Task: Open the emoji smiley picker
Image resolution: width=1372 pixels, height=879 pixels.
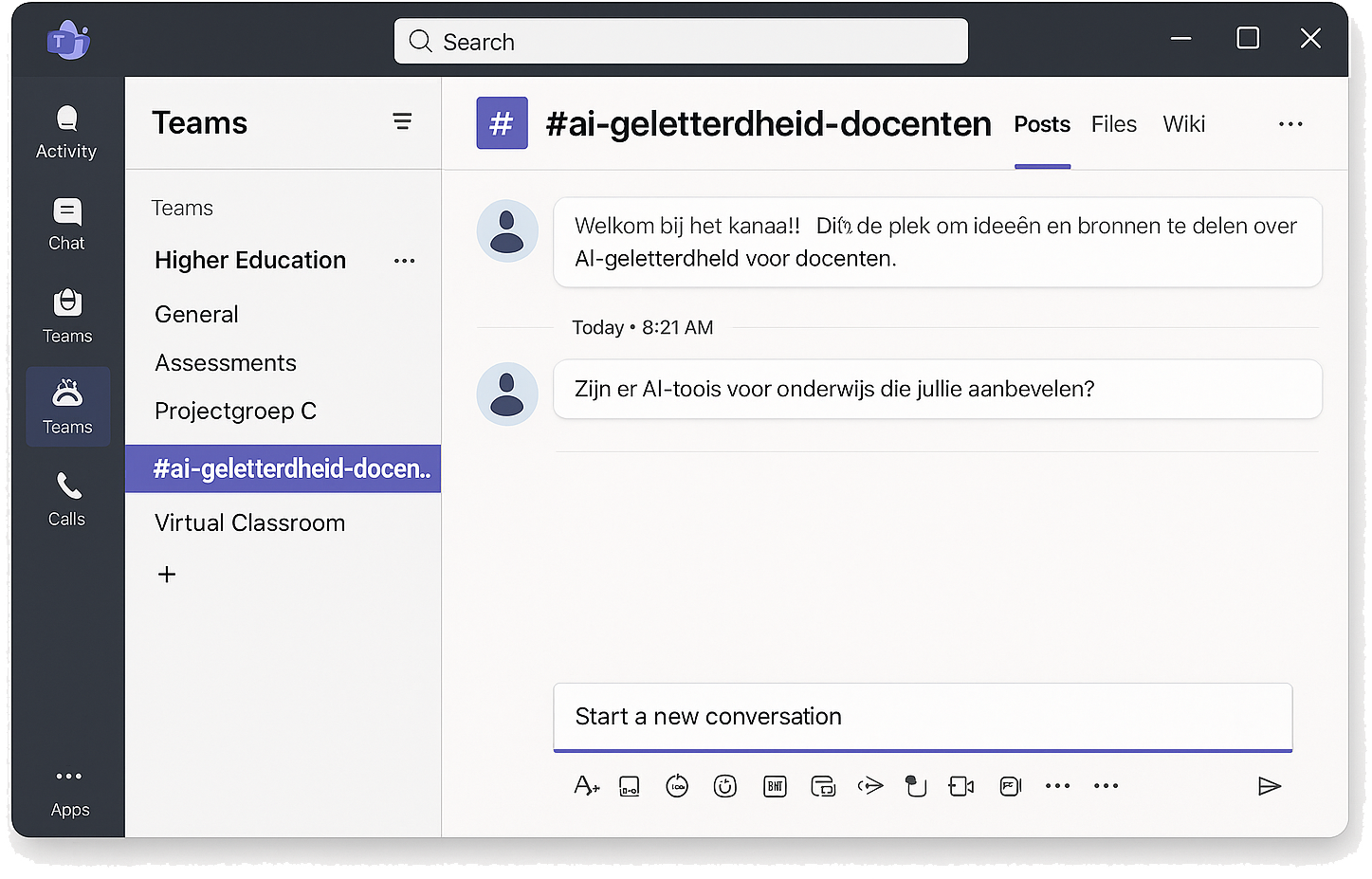Action: coord(725,786)
